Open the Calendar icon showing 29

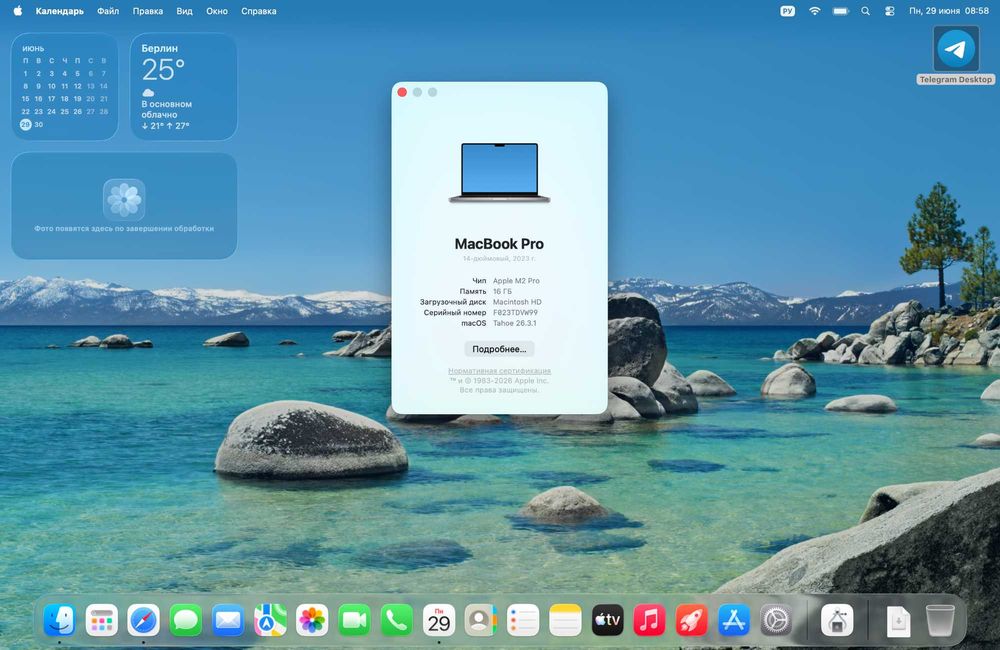point(439,619)
